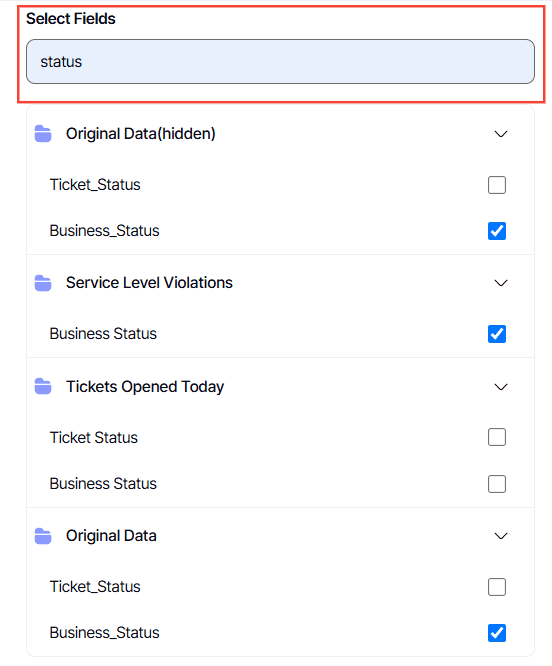This screenshot has width=552, height=666.
Task: Focus the Select Fields search box
Action: click(x=280, y=62)
